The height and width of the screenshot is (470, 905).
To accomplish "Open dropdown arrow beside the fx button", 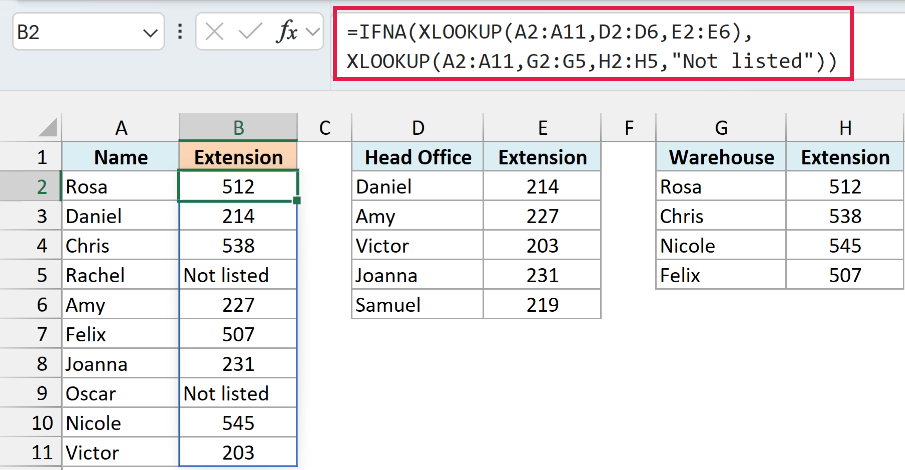I will [x=313, y=32].
